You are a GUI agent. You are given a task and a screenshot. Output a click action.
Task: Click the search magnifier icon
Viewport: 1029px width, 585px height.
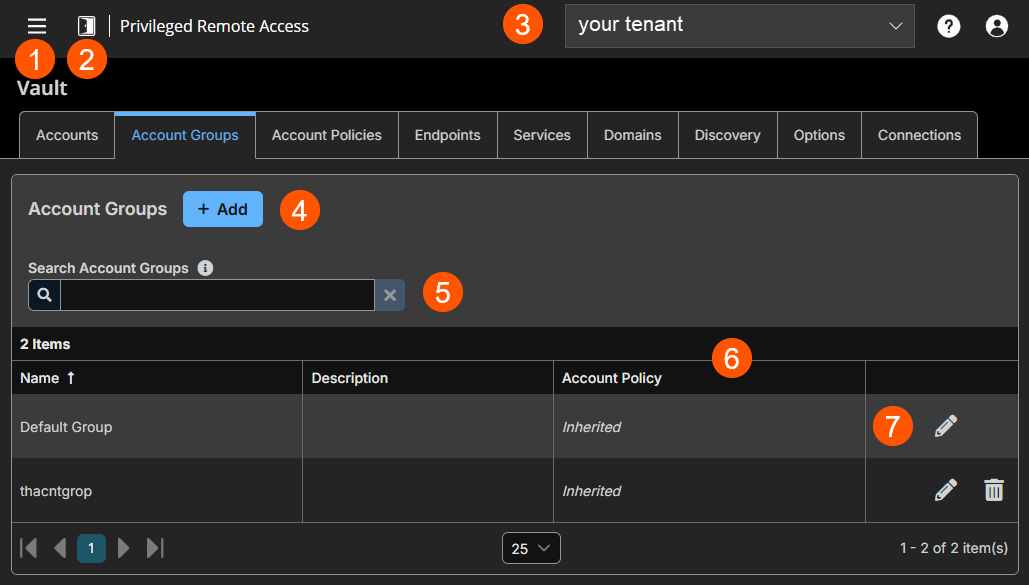click(x=44, y=295)
